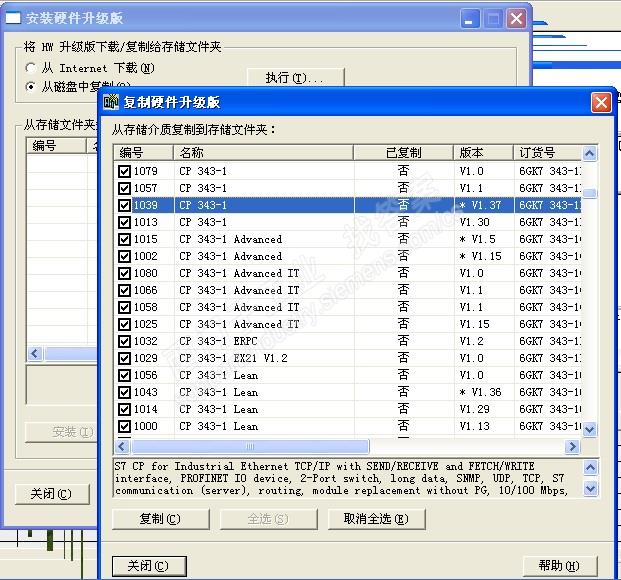Image resolution: width=621 pixels, height=580 pixels.
Task: Select the 从磁盘中复制 radio button
Action: (30, 86)
